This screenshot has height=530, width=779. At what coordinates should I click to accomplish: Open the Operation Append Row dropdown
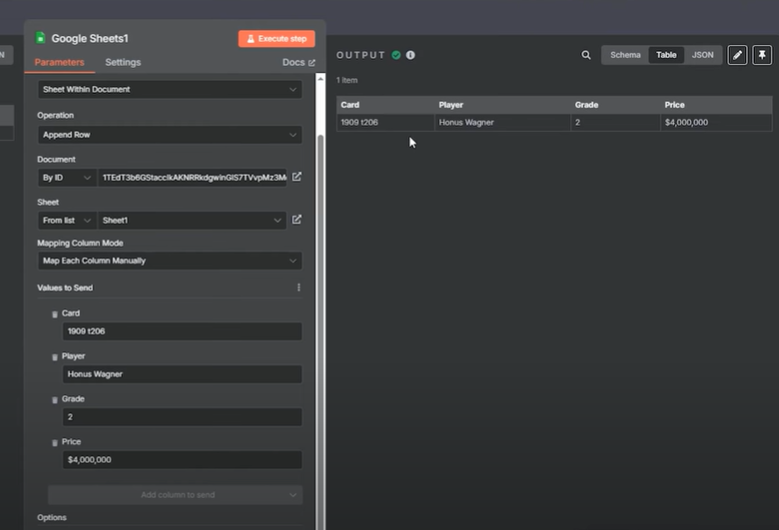[x=170, y=135]
